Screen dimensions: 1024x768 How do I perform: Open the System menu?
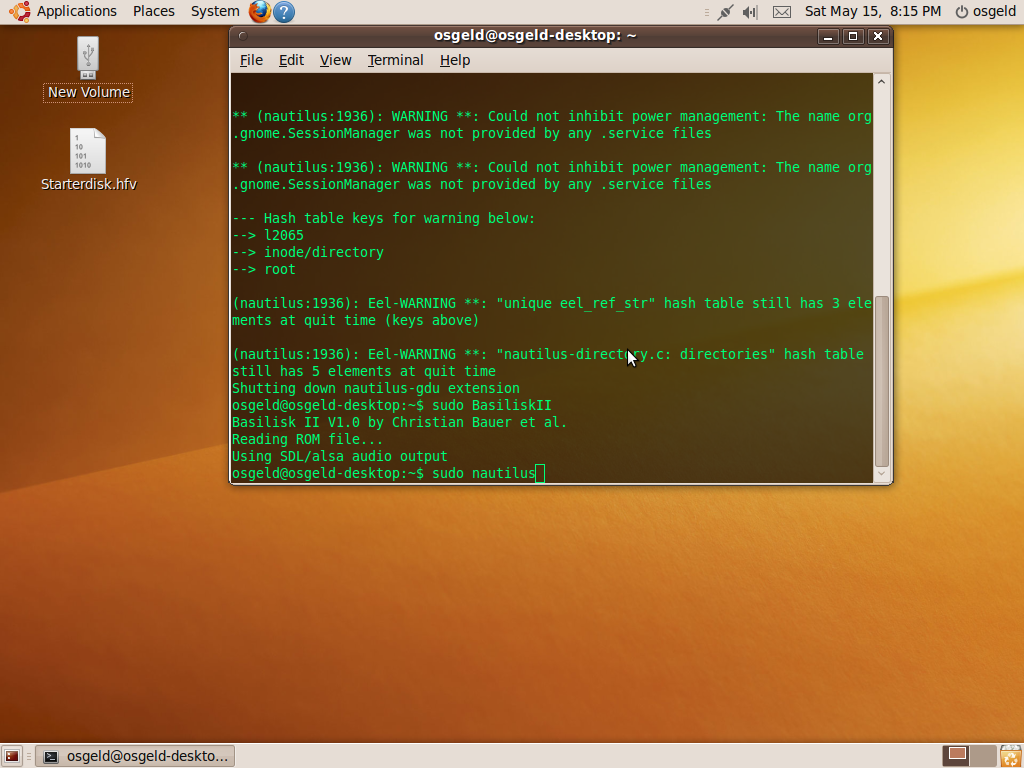point(215,11)
